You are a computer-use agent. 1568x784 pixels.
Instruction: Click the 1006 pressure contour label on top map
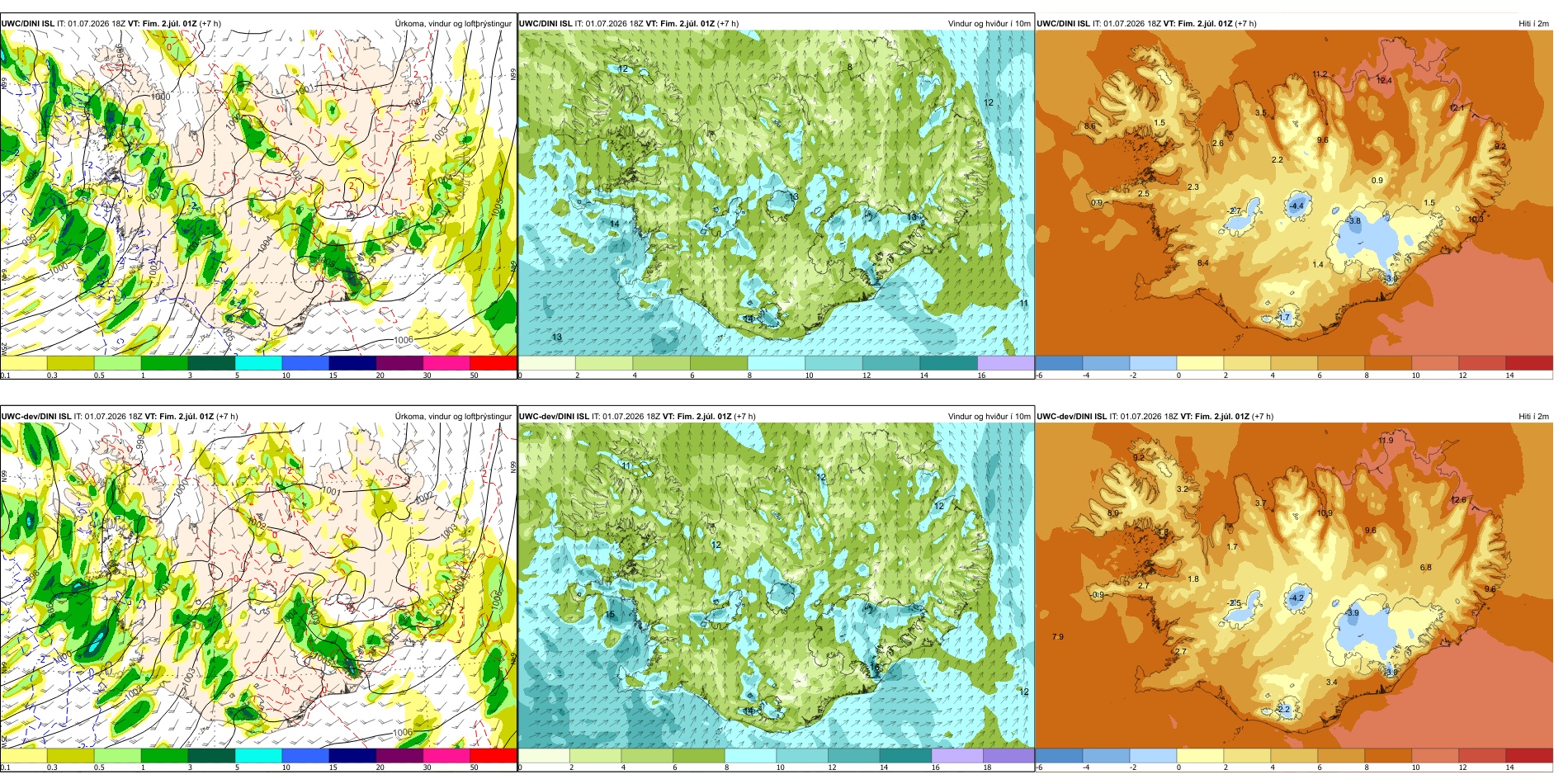[x=403, y=340]
